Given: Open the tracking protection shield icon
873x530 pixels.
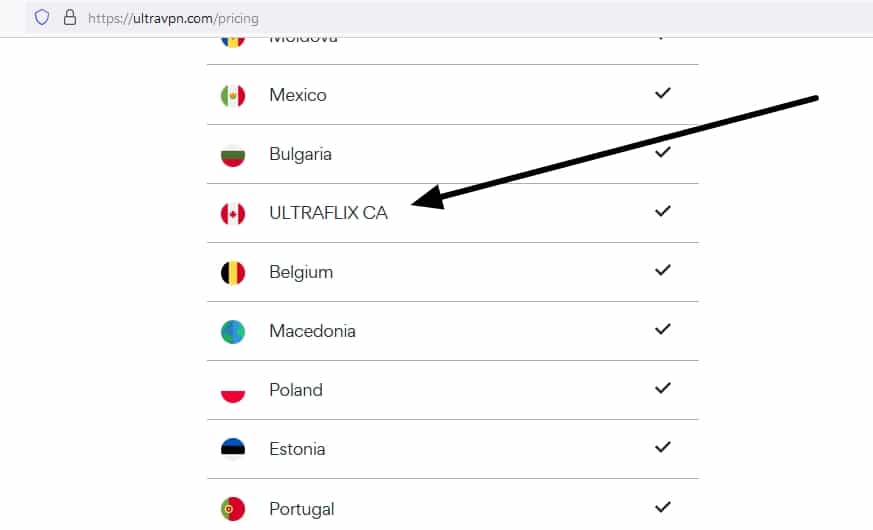Looking at the screenshot, I should pos(42,18).
